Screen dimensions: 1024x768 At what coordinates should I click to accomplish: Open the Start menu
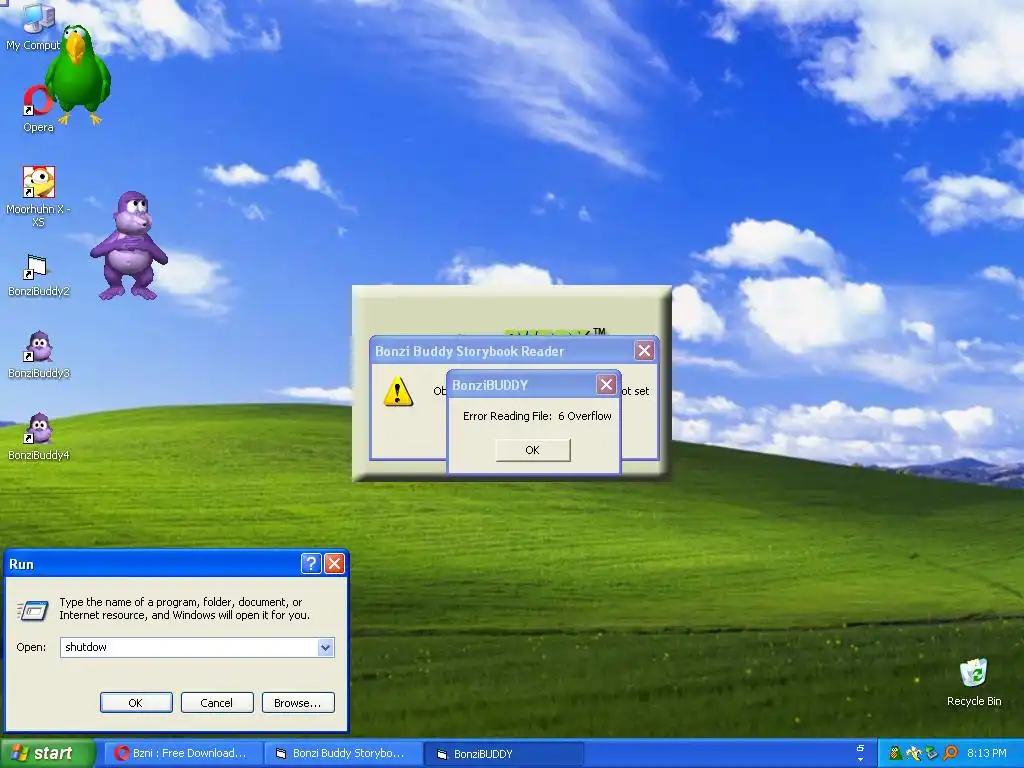47,754
